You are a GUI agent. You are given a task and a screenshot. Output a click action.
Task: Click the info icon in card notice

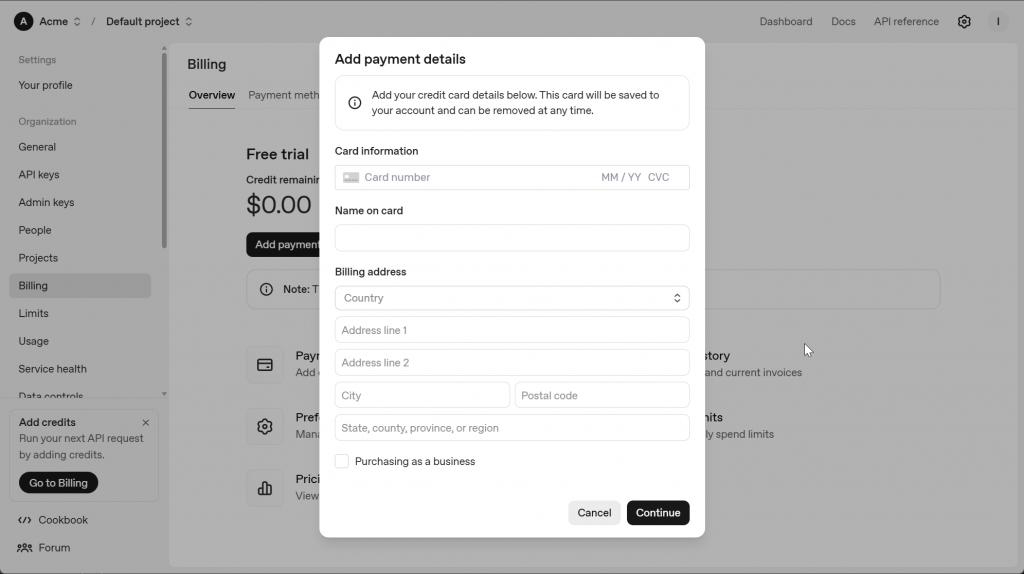coord(354,103)
